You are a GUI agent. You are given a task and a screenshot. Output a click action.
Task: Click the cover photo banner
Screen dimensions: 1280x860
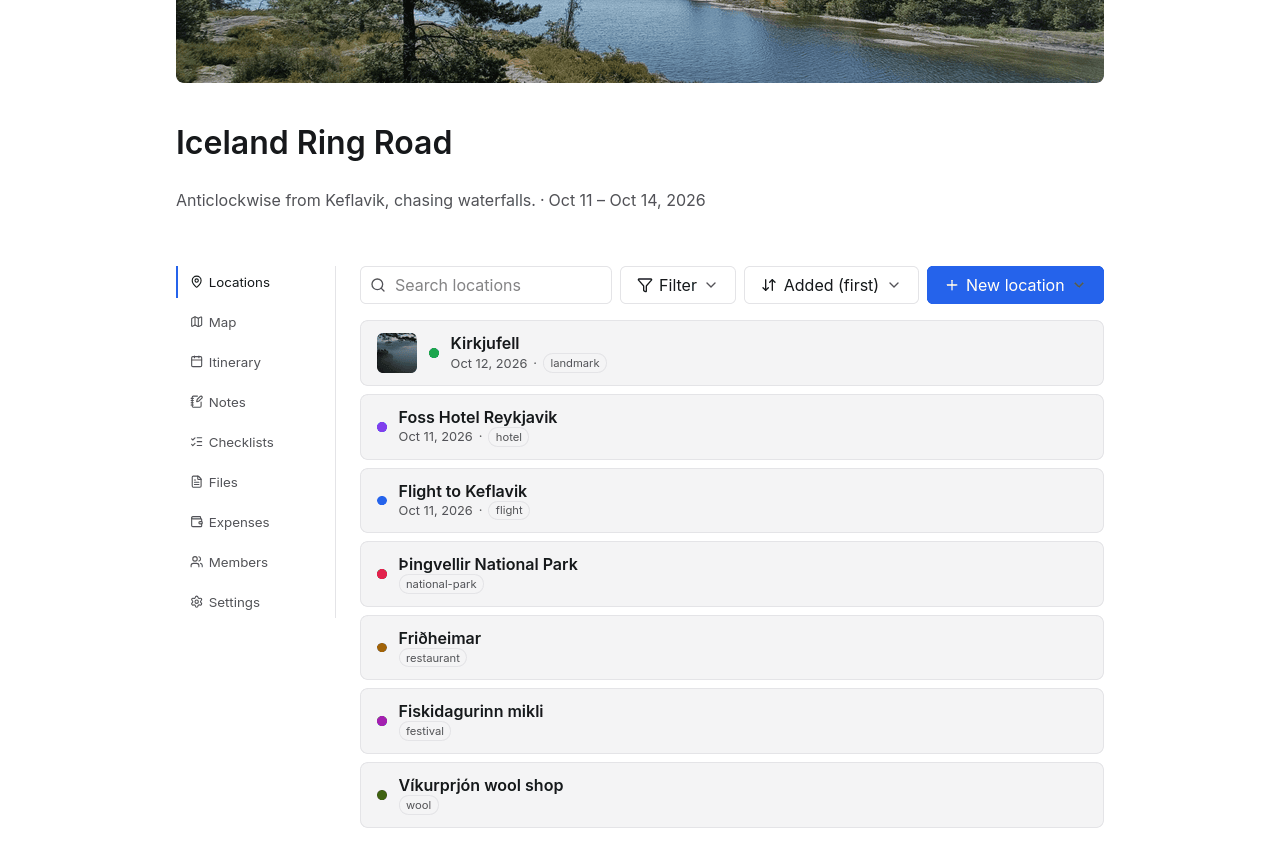point(640,41)
